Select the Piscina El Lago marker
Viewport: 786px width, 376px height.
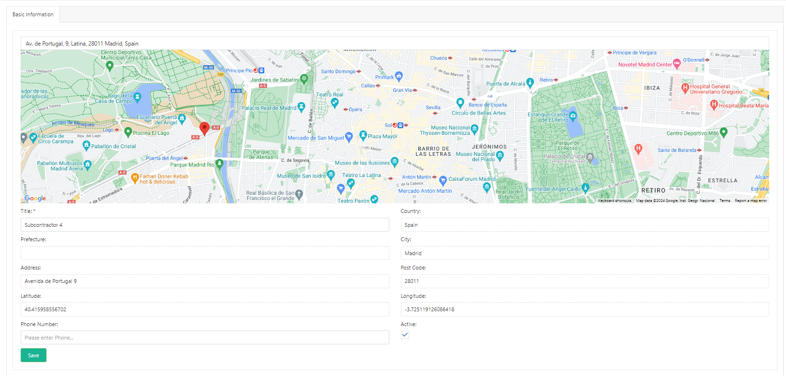(128, 132)
